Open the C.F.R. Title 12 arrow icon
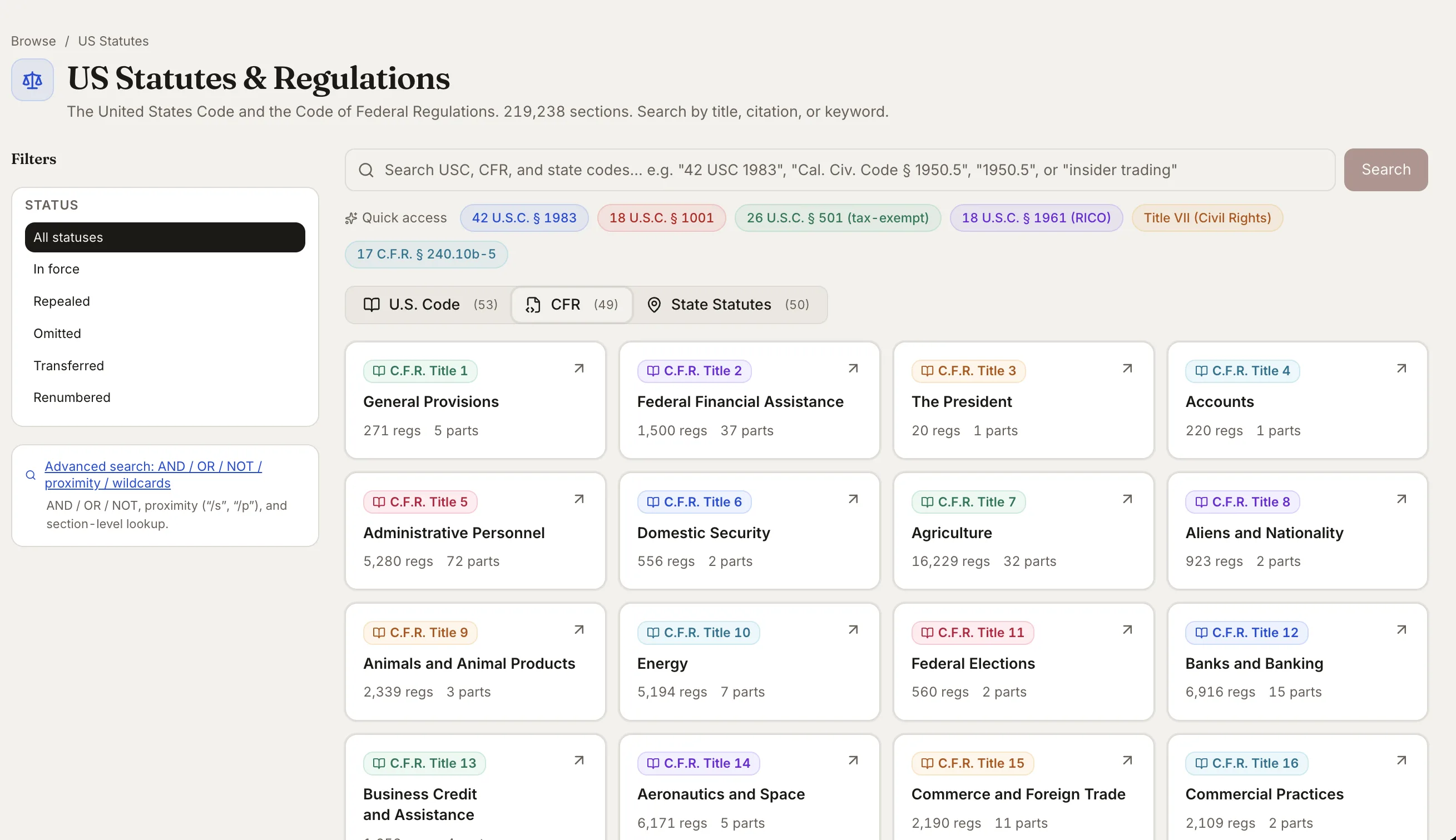The width and height of the screenshot is (1456, 840). [x=1401, y=630]
